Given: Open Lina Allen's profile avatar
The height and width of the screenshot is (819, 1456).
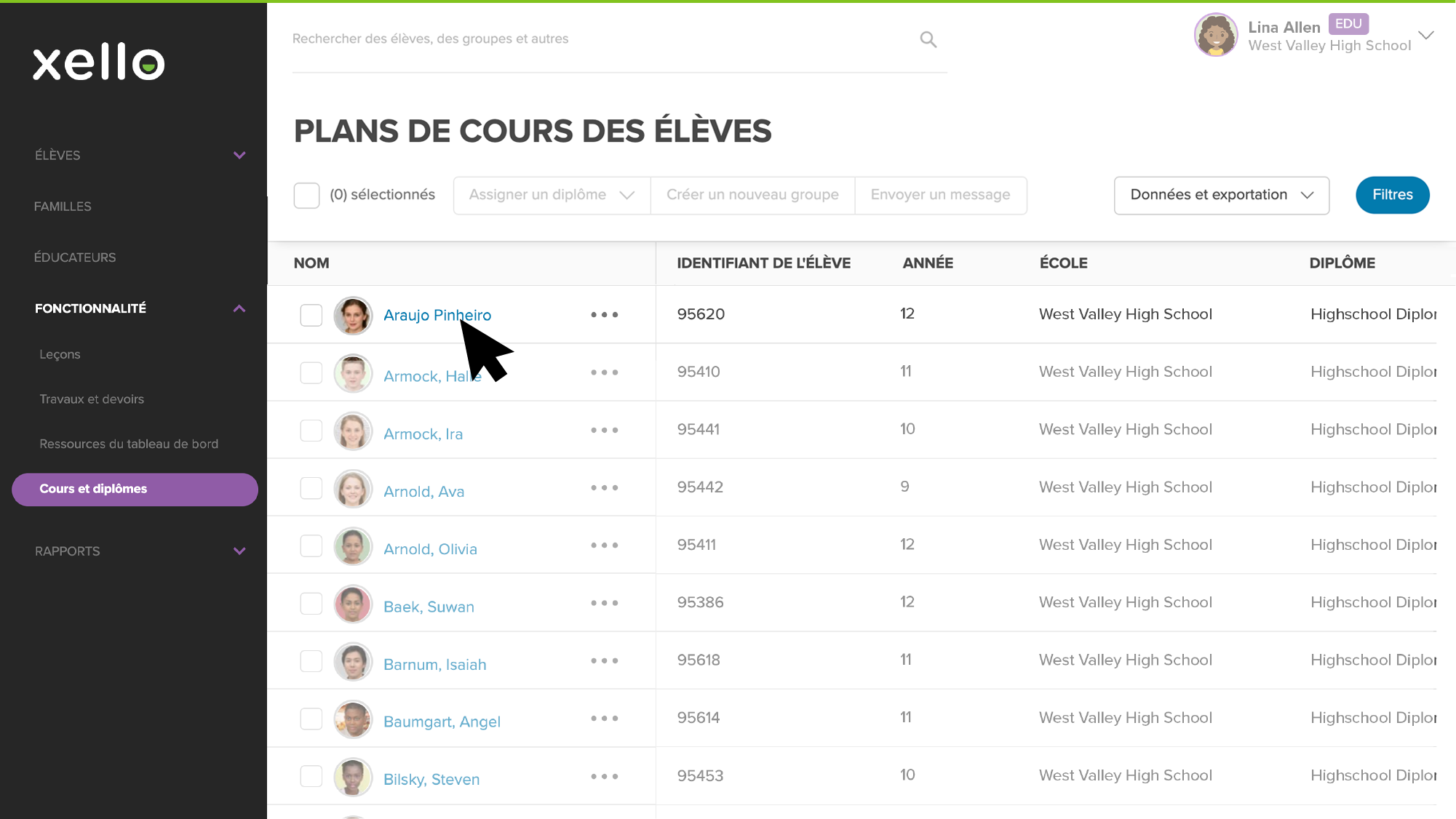Looking at the screenshot, I should pyautogui.click(x=1215, y=35).
